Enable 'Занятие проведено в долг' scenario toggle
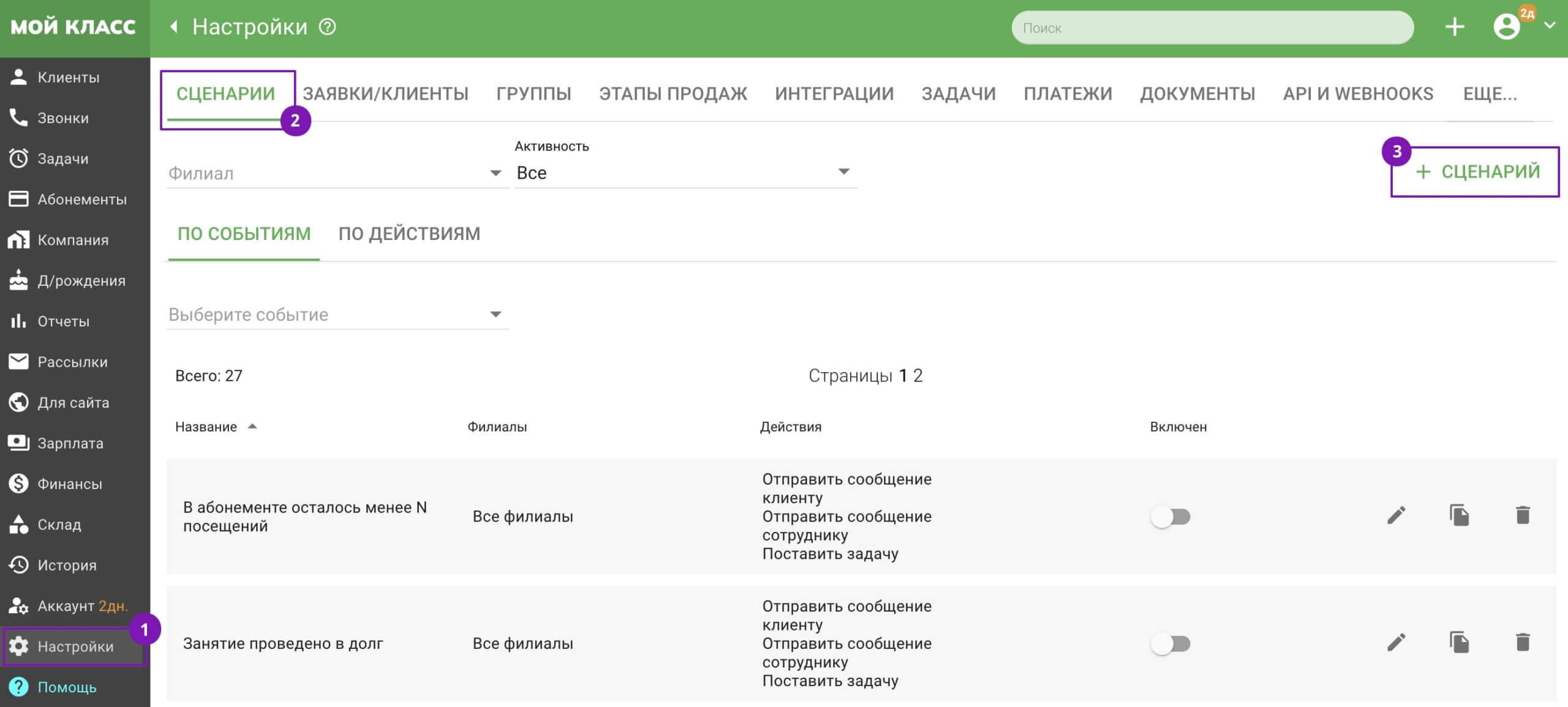 pyautogui.click(x=1170, y=644)
